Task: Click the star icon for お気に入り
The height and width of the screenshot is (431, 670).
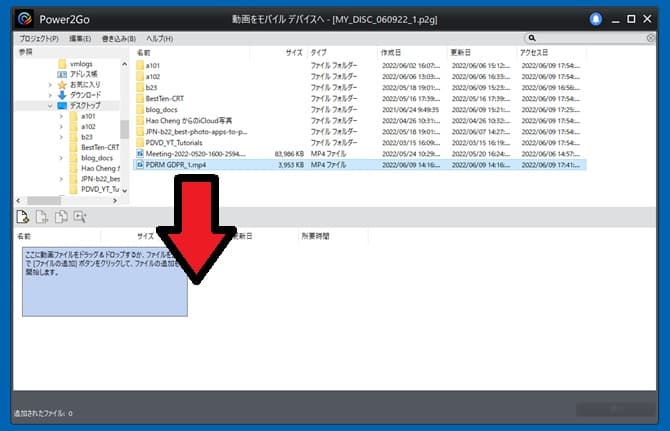Action: click(x=62, y=85)
